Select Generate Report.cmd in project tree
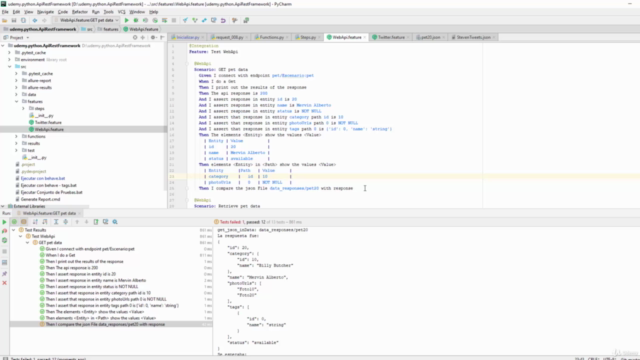This screenshot has height=360, width=640. click(x=40, y=199)
